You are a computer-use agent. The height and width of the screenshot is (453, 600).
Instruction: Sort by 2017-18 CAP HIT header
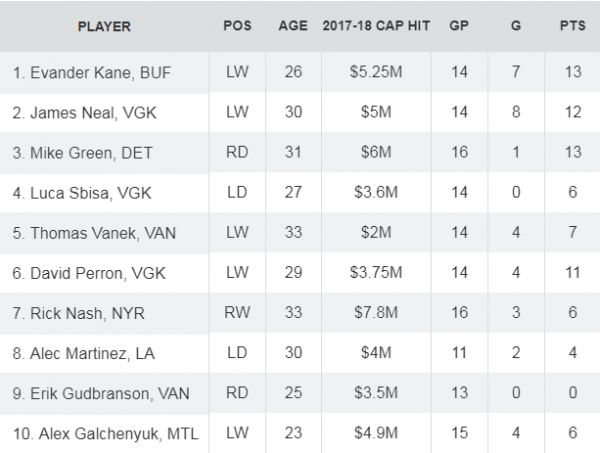click(379, 27)
